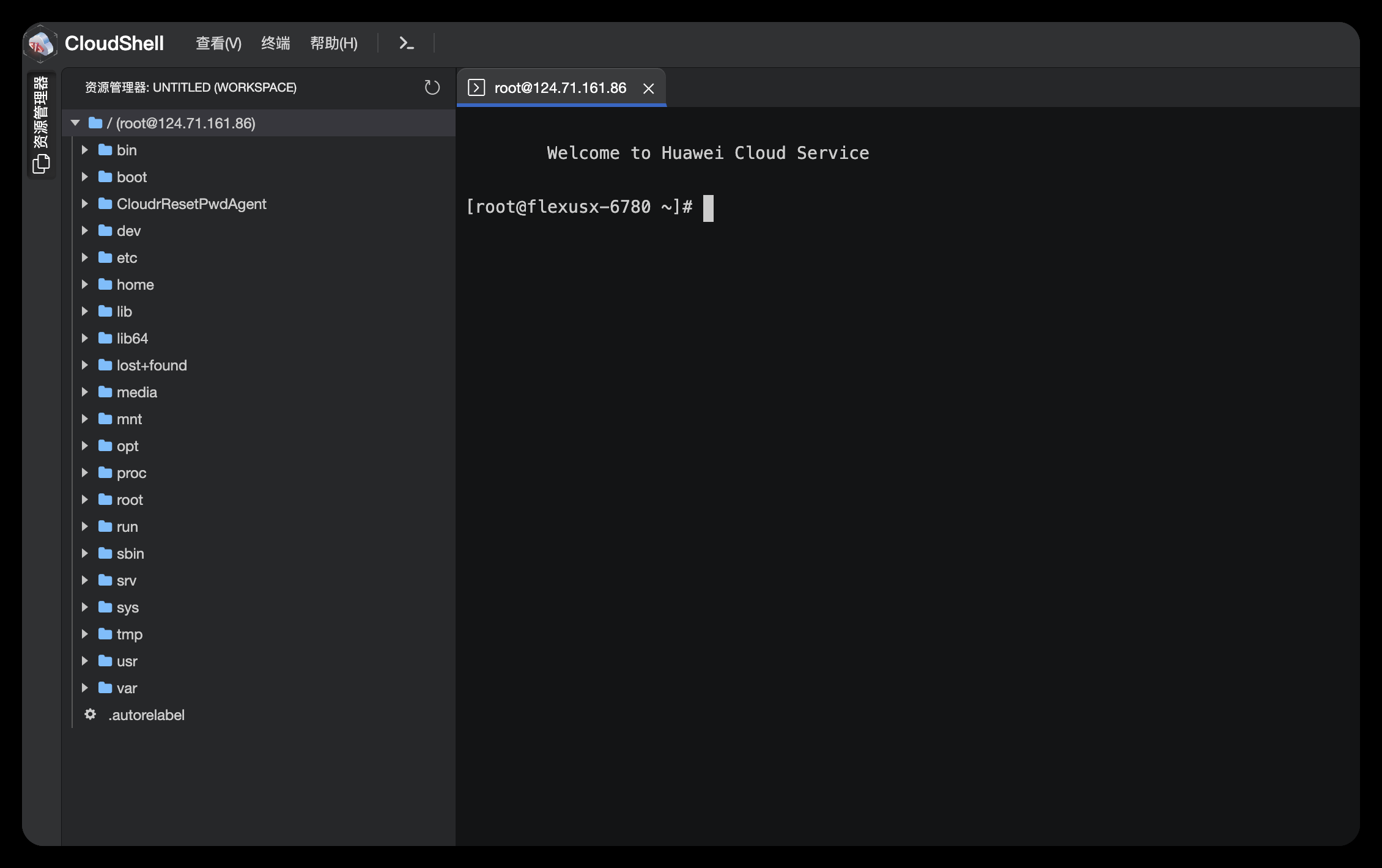Open the 终端 menu
1382x868 pixels.
tap(275, 43)
